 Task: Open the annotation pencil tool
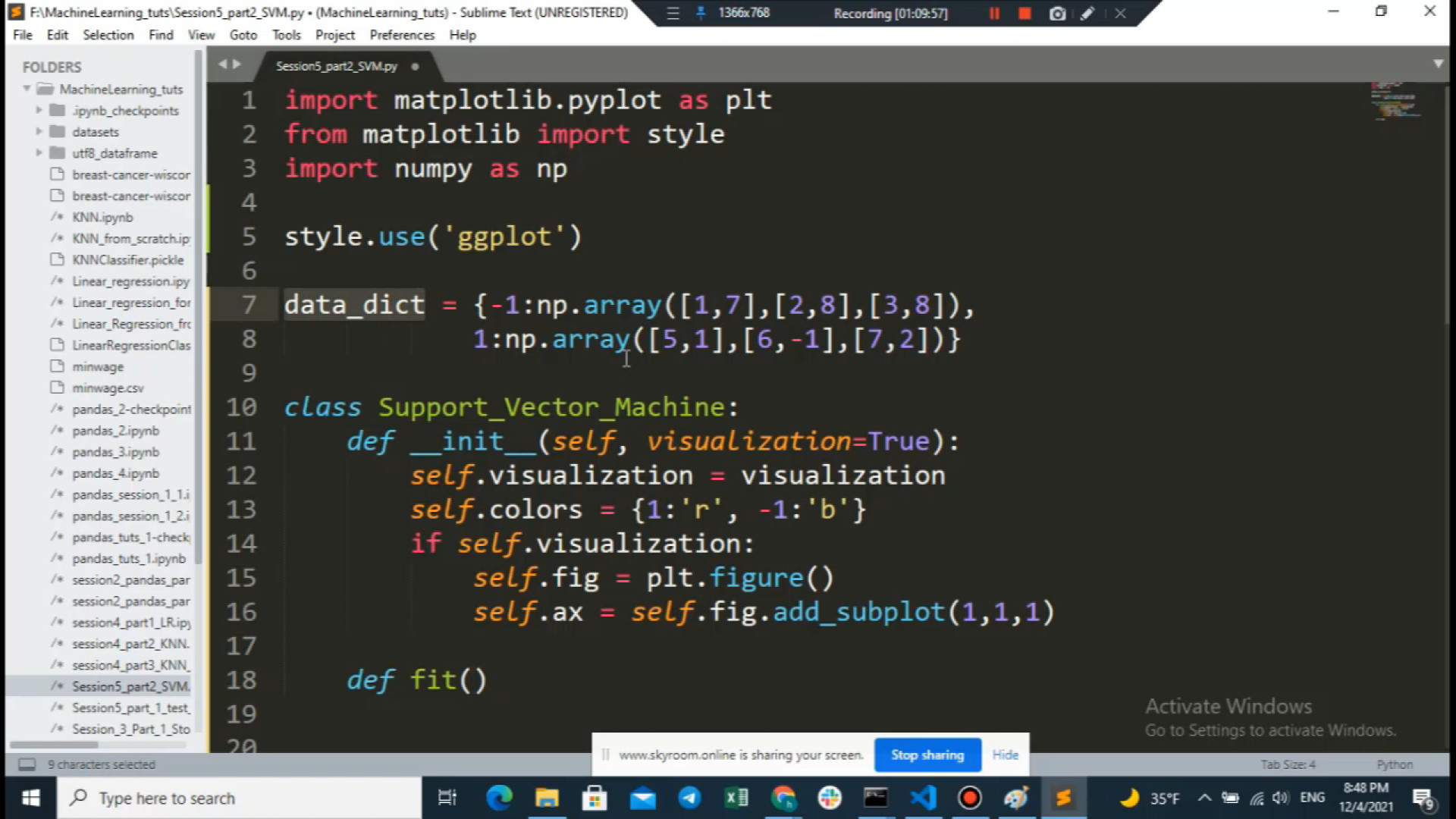tap(1088, 13)
